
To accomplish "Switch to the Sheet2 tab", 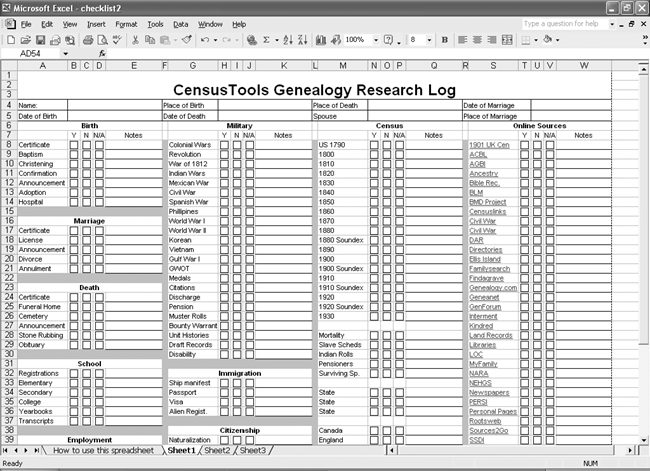I will (x=217, y=450).
